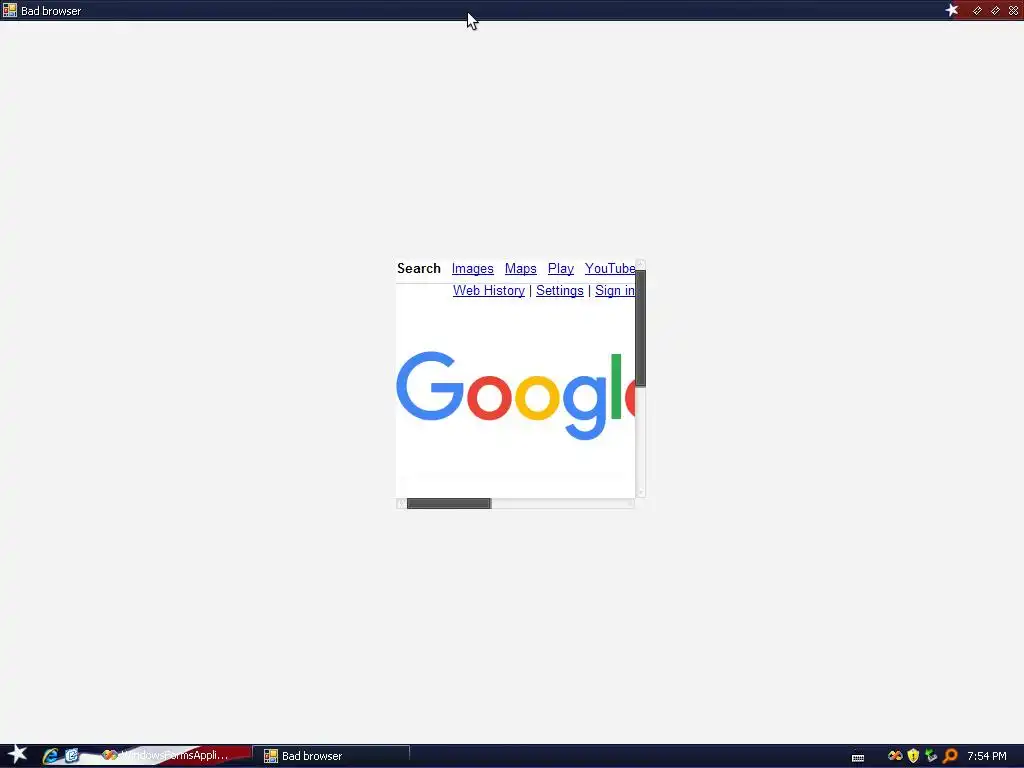Click the Bad browser title bar icon
The image size is (1024, 768).
tap(10, 10)
